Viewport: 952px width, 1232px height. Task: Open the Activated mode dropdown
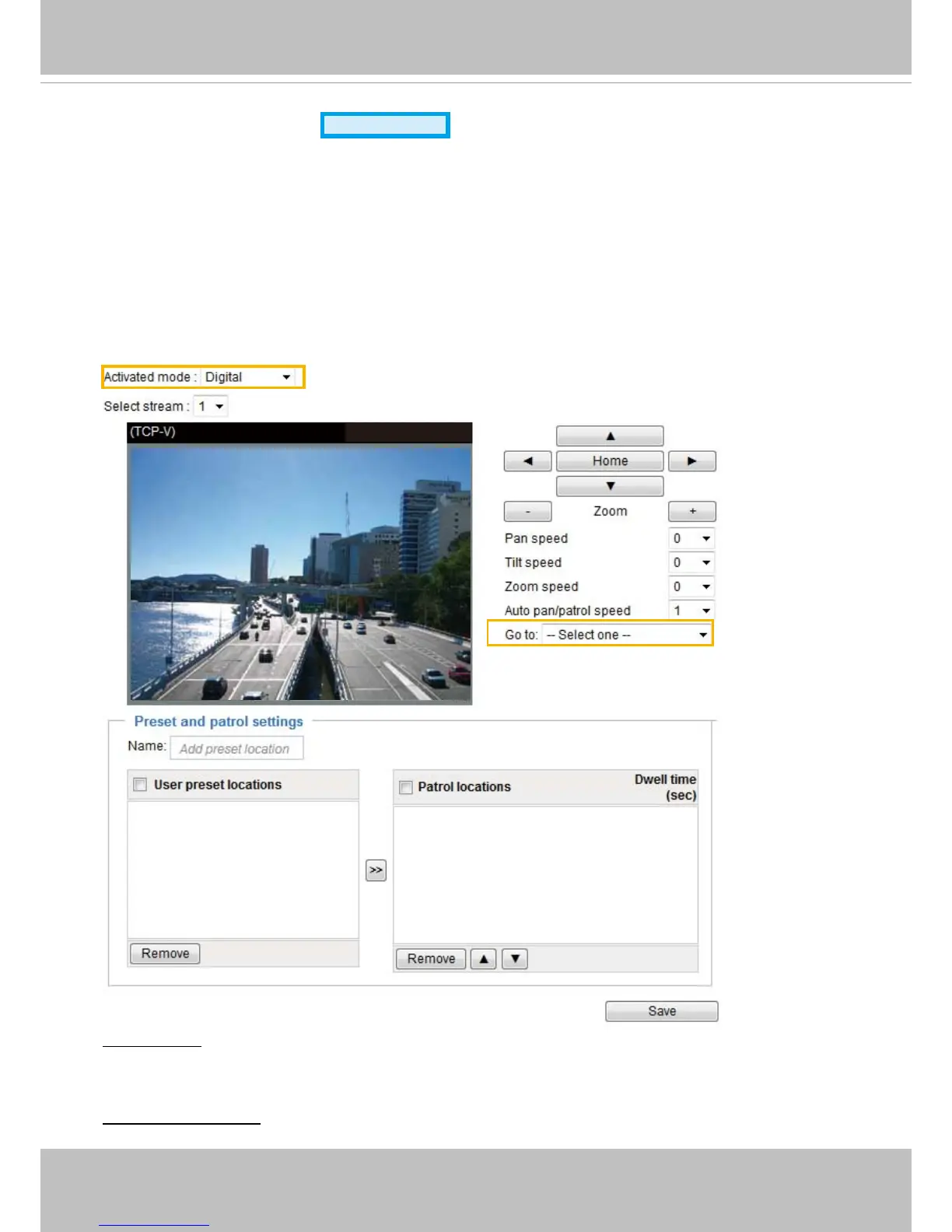[x=248, y=377]
